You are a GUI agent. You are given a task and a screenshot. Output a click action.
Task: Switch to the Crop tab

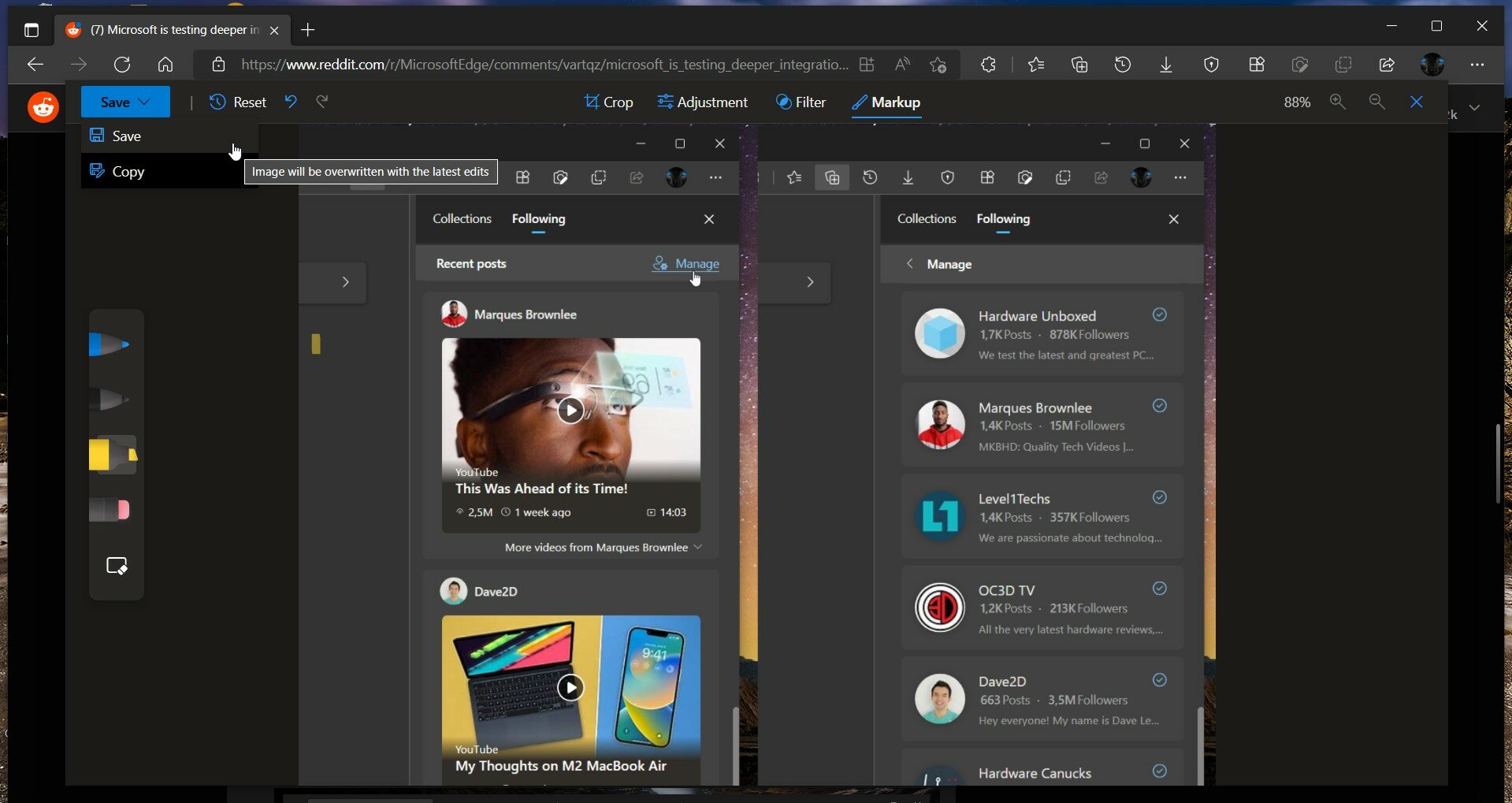tap(608, 102)
